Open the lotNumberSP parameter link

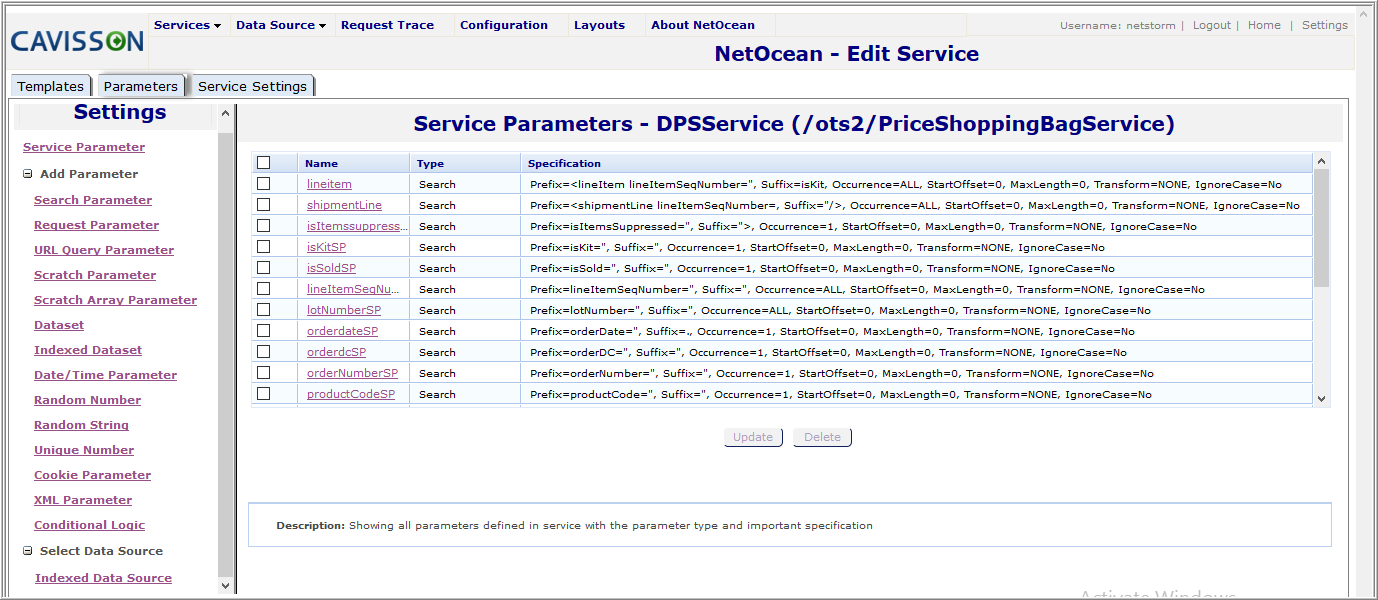[344, 310]
